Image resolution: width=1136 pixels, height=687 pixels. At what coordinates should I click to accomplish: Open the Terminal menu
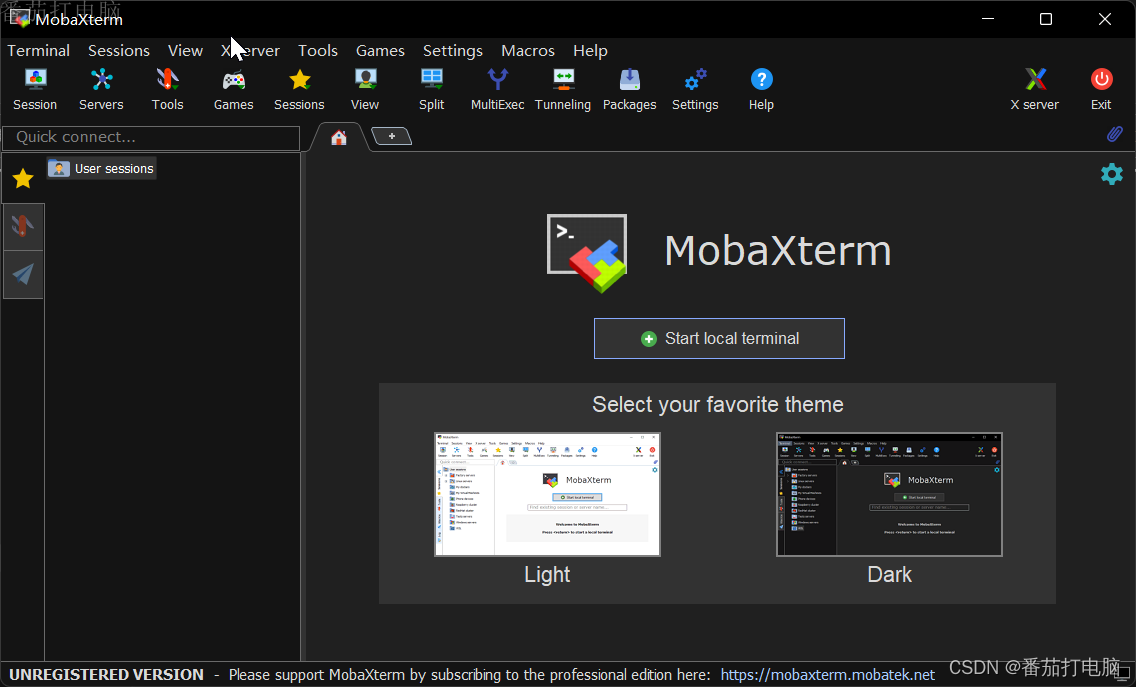(38, 50)
